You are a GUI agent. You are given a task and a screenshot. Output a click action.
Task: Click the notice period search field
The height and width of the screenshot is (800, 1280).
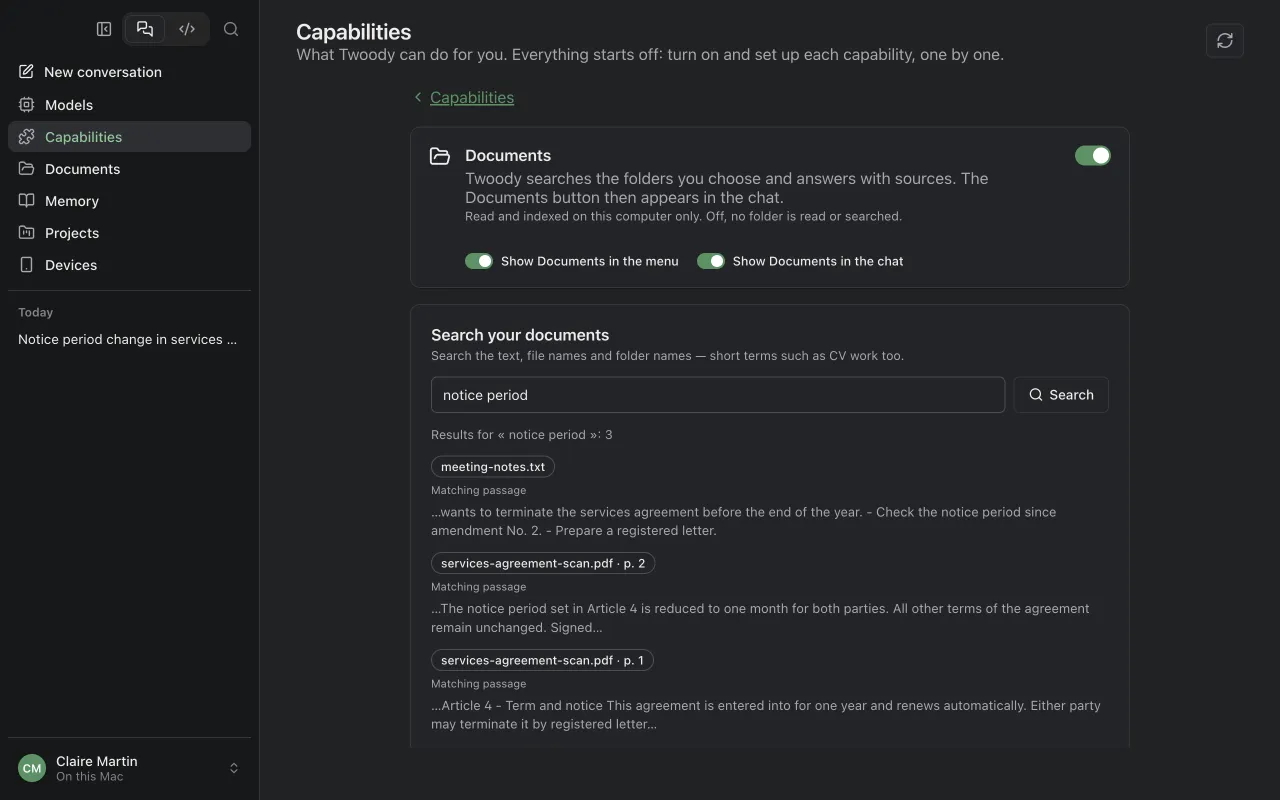point(718,395)
